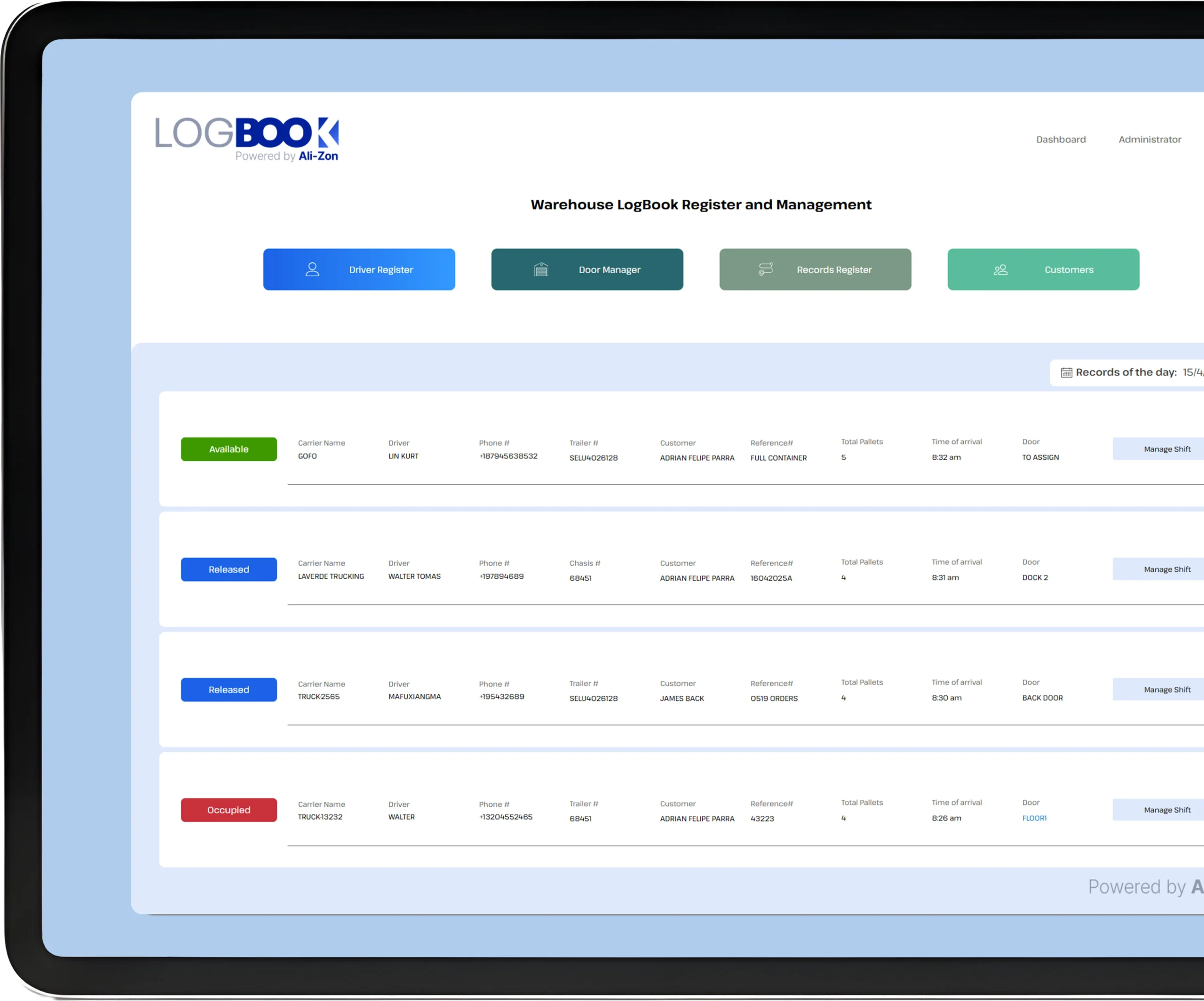Open Manage Shift for TRUCK2565 row
This screenshot has height=1001, width=1204.
[x=1166, y=690]
